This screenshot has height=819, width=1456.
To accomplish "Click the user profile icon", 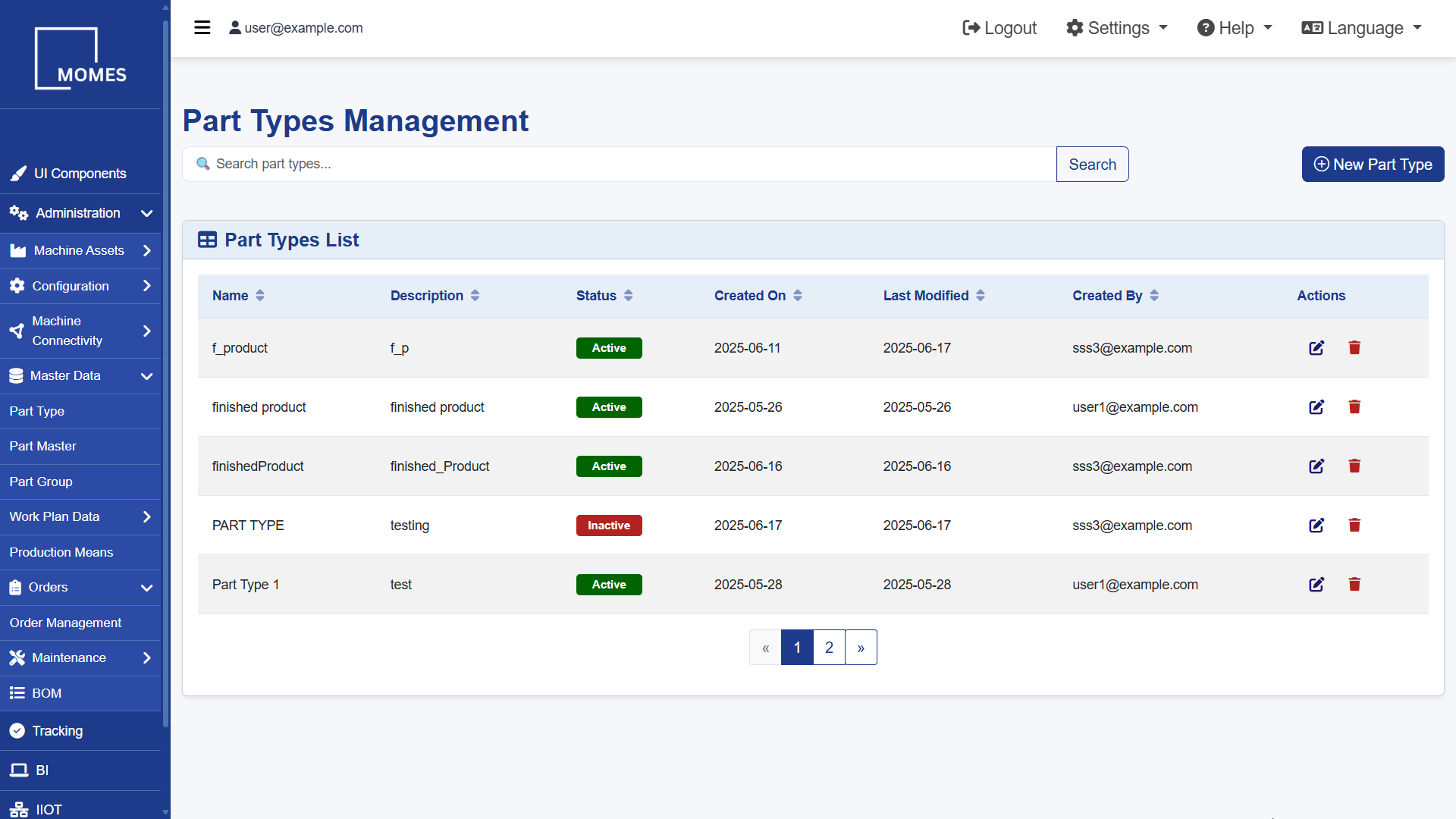I will coord(235,28).
